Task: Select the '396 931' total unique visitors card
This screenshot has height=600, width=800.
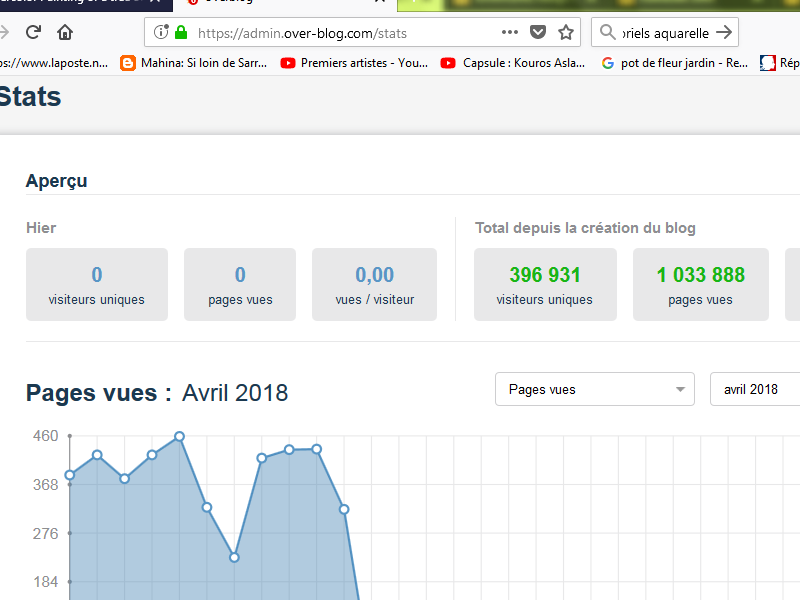Action: (545, 284)
